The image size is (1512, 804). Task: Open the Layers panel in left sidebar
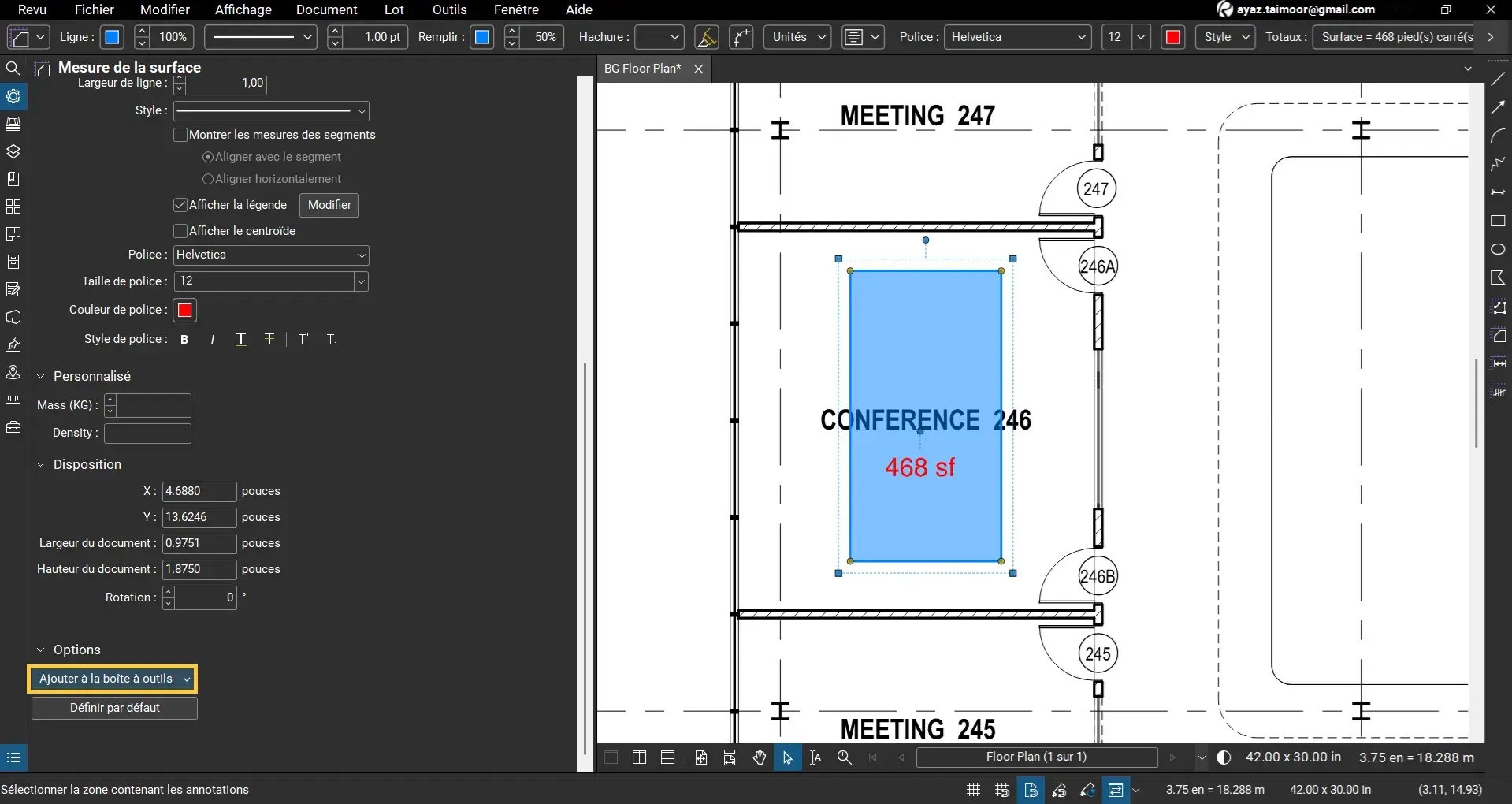(13, 151)
